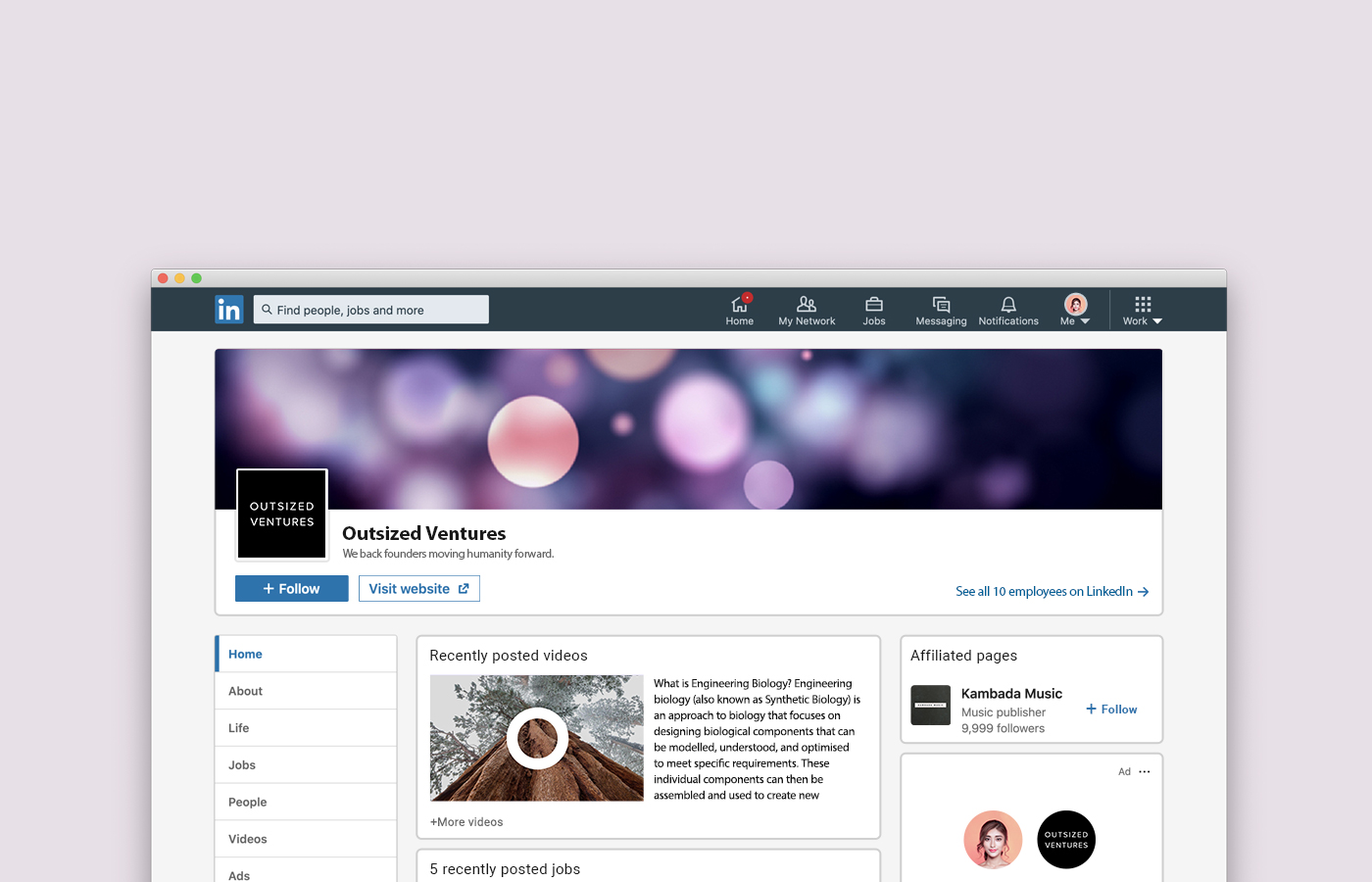Follow Kambada Music affiliated page

(x=1111, y=709)
